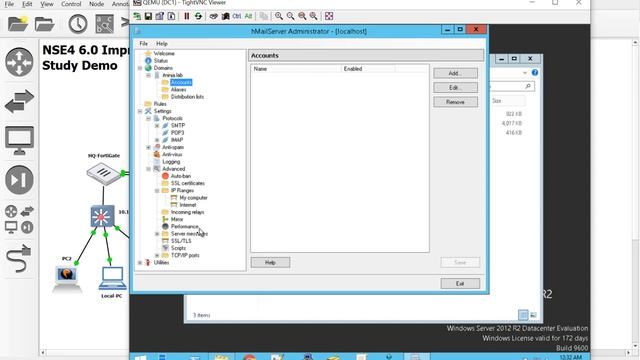Click TightVNC zoom 100% magnifier
Screen dimensions: 640x360
pos(302,16)
